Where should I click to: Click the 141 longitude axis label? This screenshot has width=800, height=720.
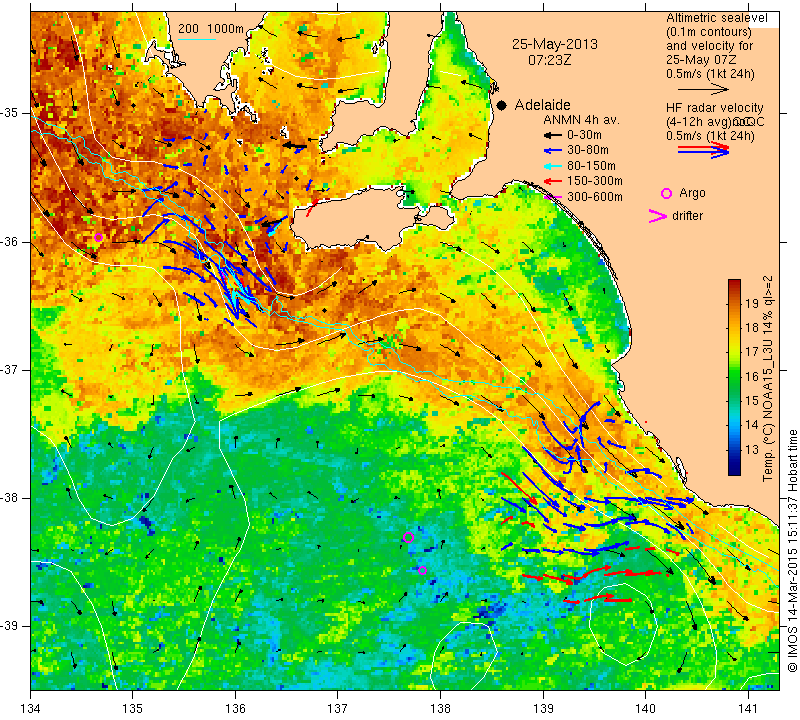748,709
